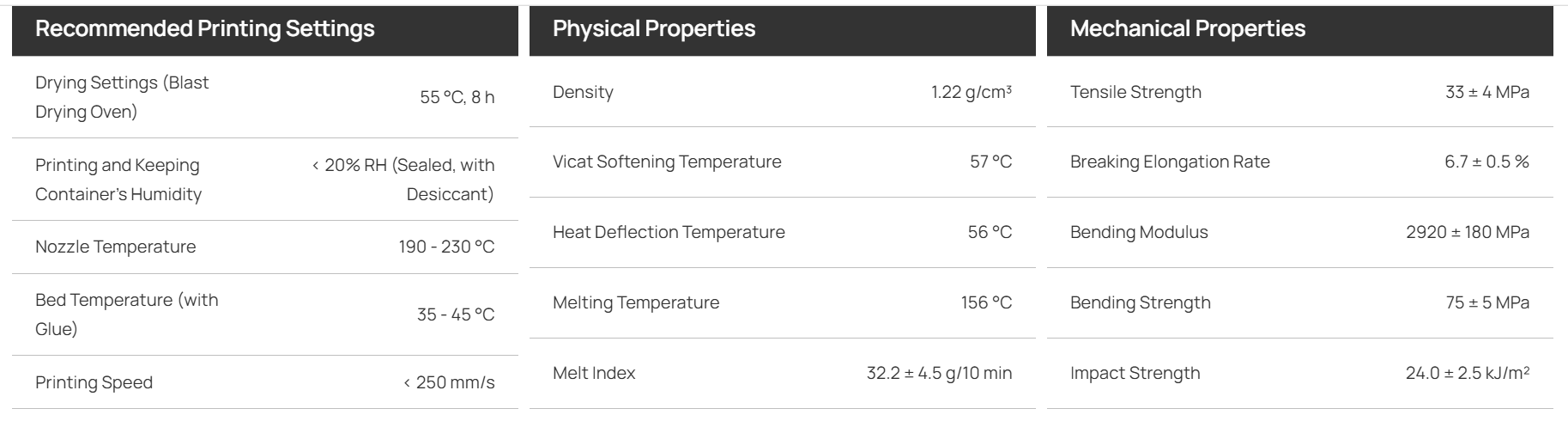Select the Vicat Softening Temperature label

point(667,162)
